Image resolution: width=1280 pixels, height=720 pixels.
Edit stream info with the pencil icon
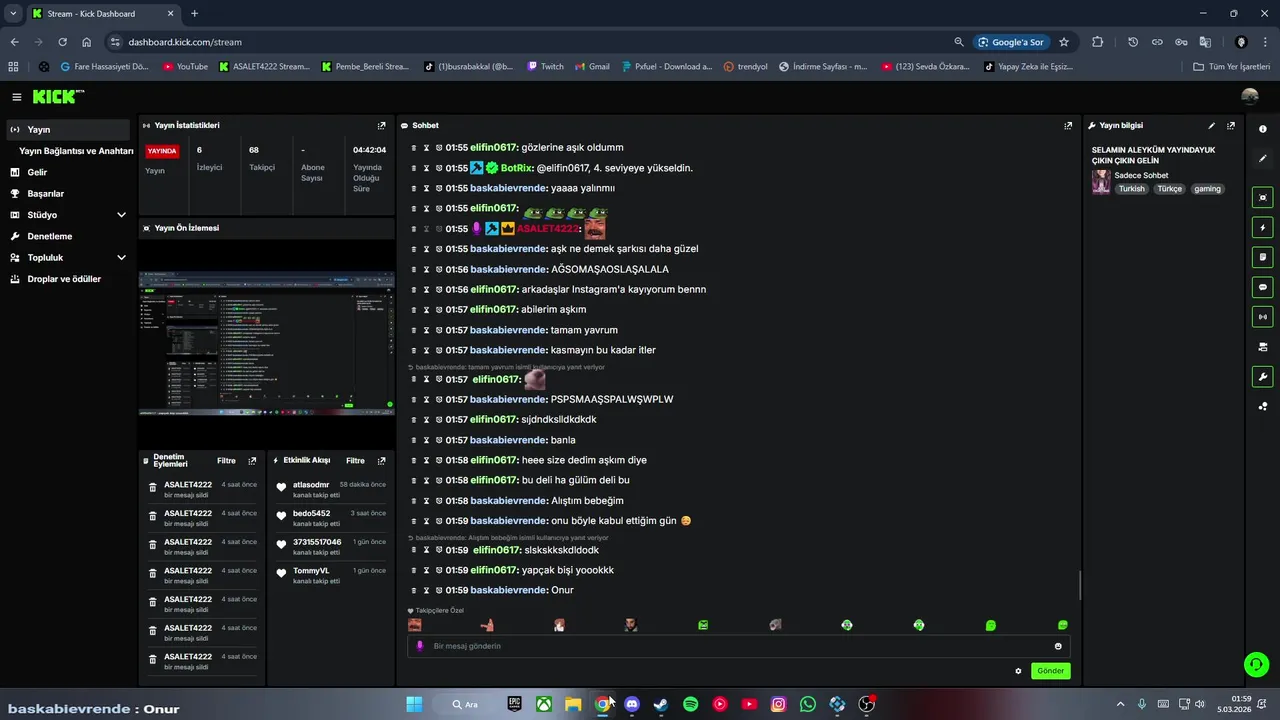1212,126
